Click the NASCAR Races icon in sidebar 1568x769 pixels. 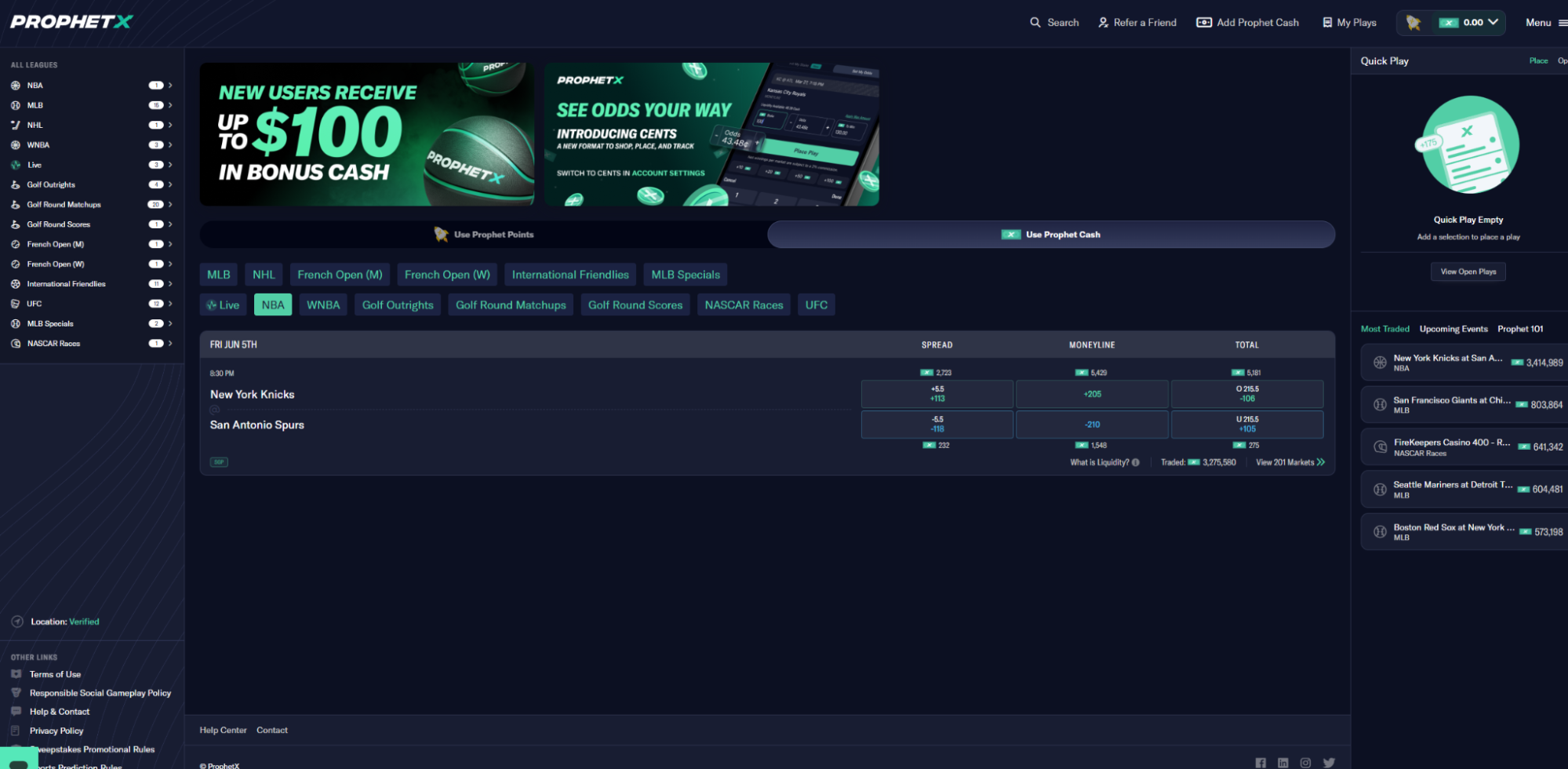[16, 344]
